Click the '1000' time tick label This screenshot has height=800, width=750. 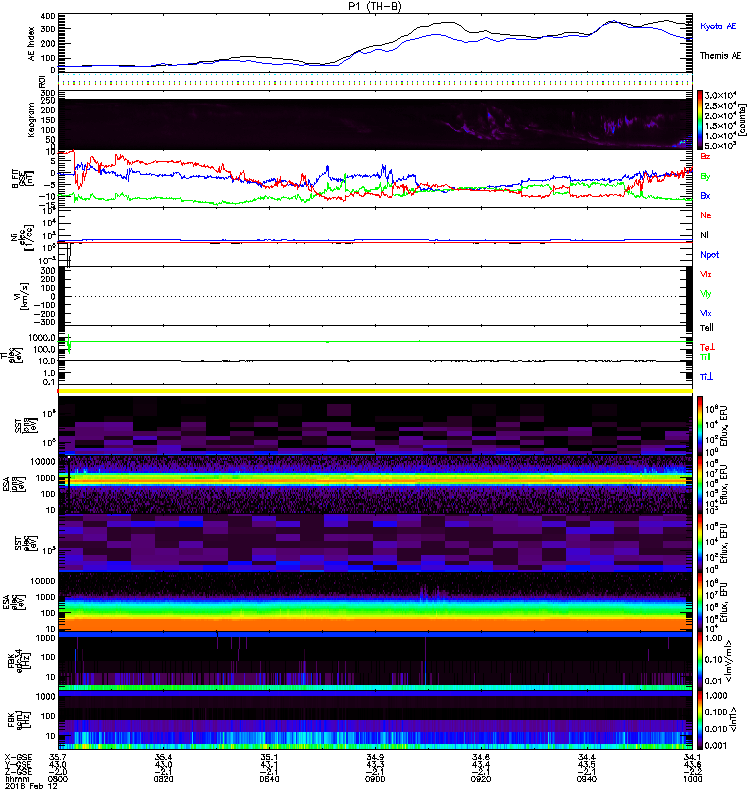point(692,779)
